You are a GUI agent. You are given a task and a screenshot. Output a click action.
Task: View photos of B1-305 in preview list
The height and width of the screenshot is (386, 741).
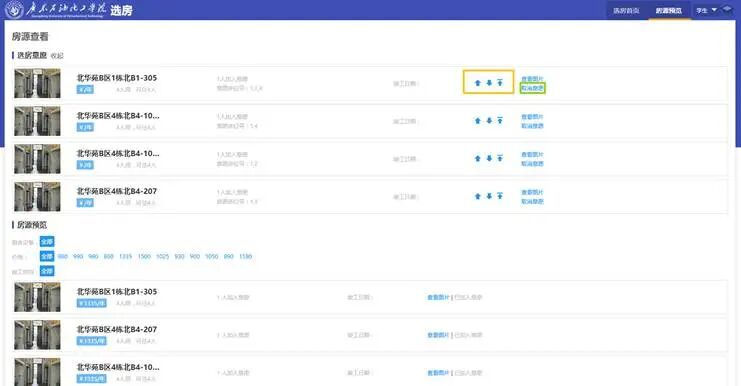(x=438, y=298)
